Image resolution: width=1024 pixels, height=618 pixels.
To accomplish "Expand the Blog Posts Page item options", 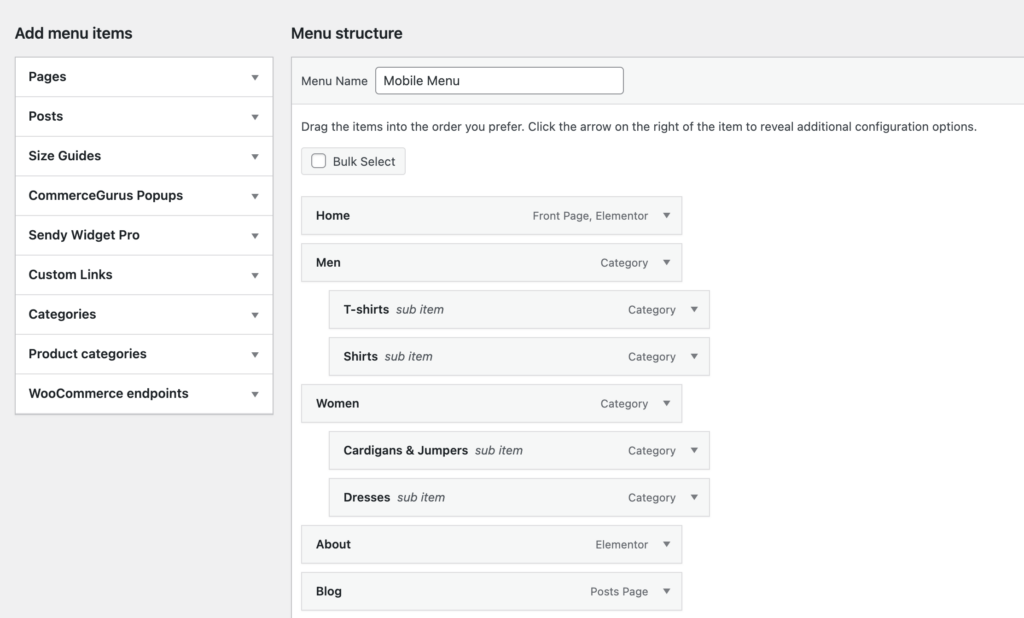I will click(667, 591).
